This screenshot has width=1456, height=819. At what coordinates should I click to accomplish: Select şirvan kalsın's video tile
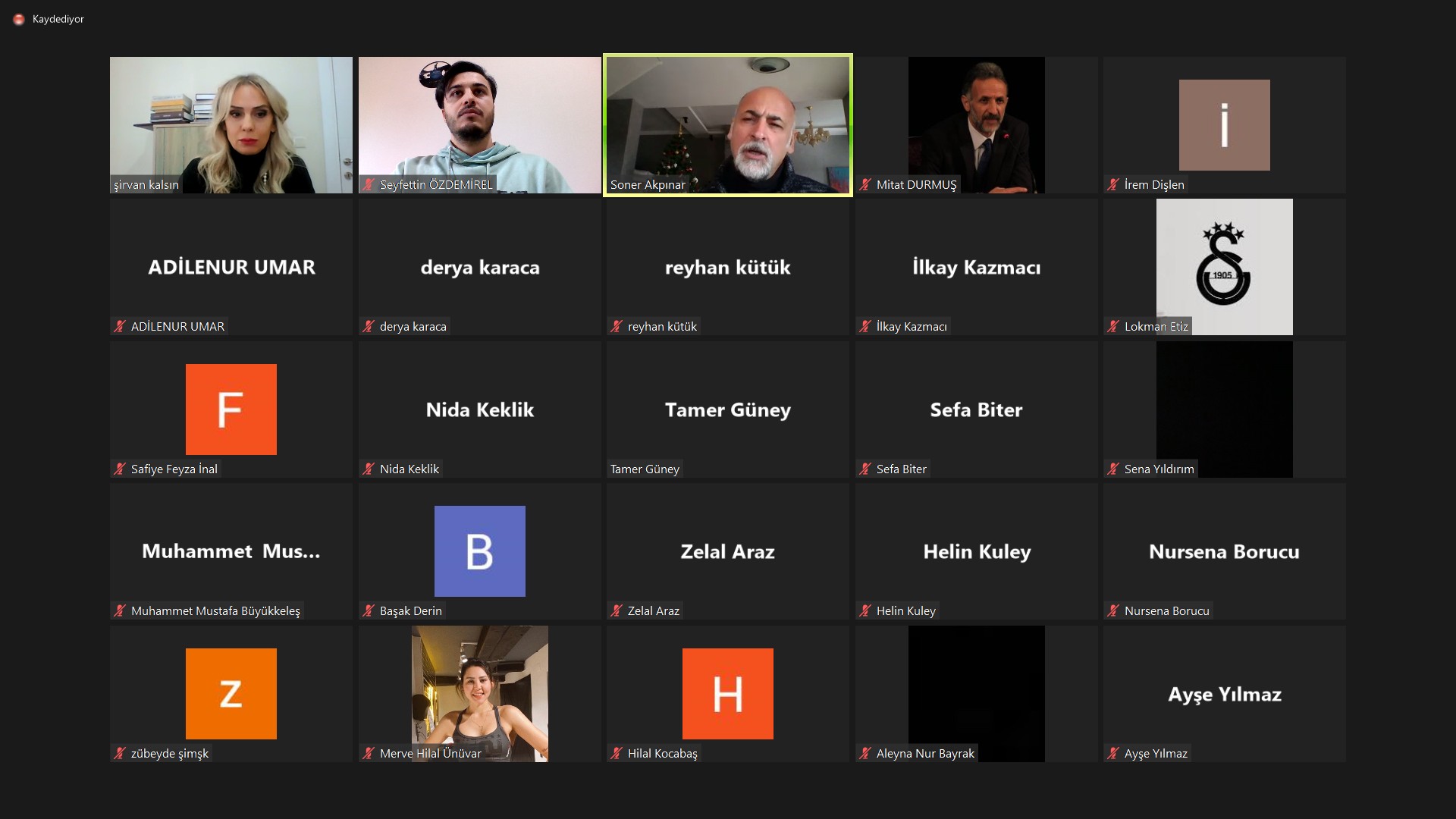click(231, 125)
